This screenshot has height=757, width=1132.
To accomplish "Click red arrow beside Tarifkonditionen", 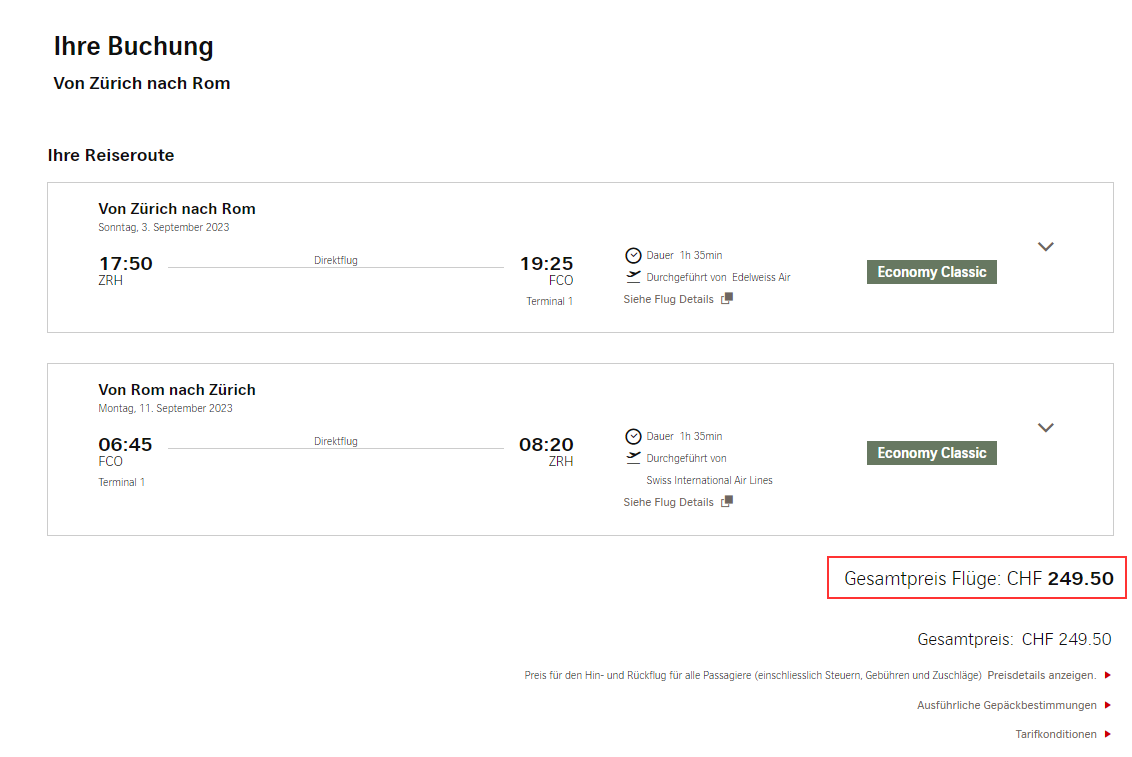I will tap(1107, 734).
